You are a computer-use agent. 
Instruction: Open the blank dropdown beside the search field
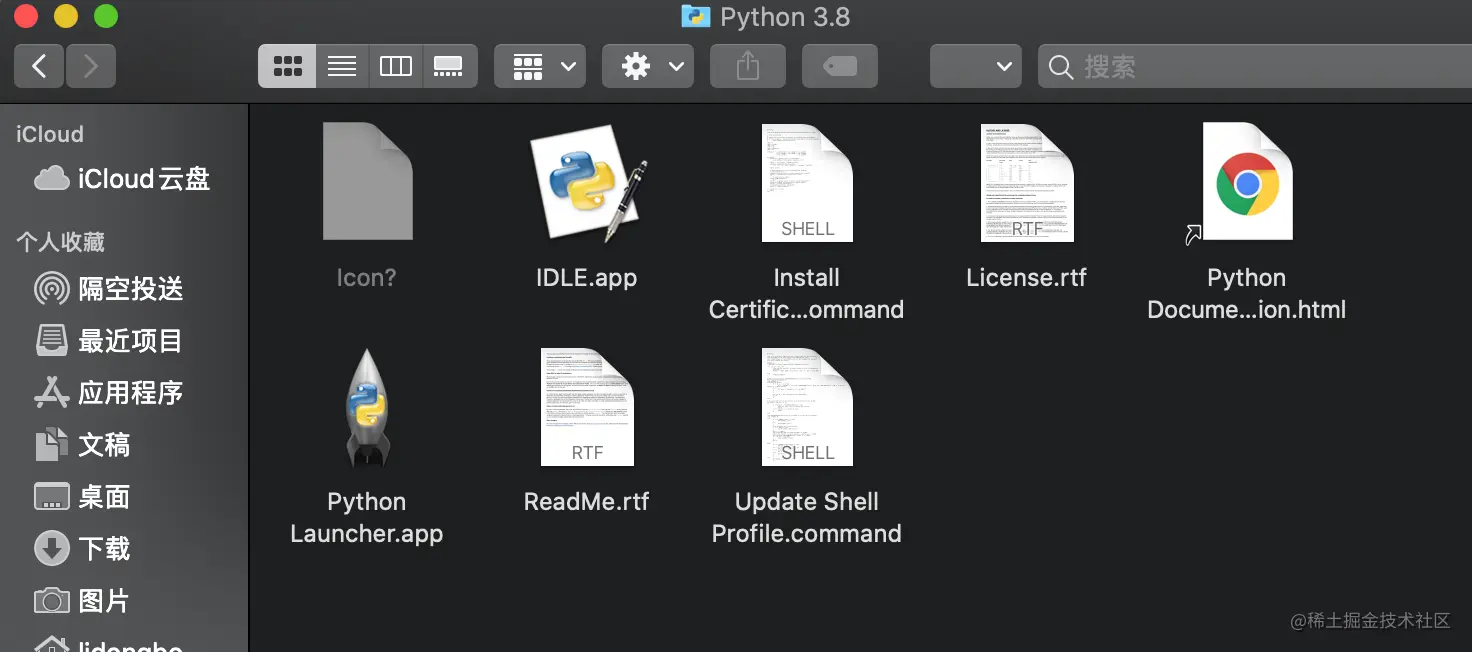pyautogui.click(x=976, y=66)
